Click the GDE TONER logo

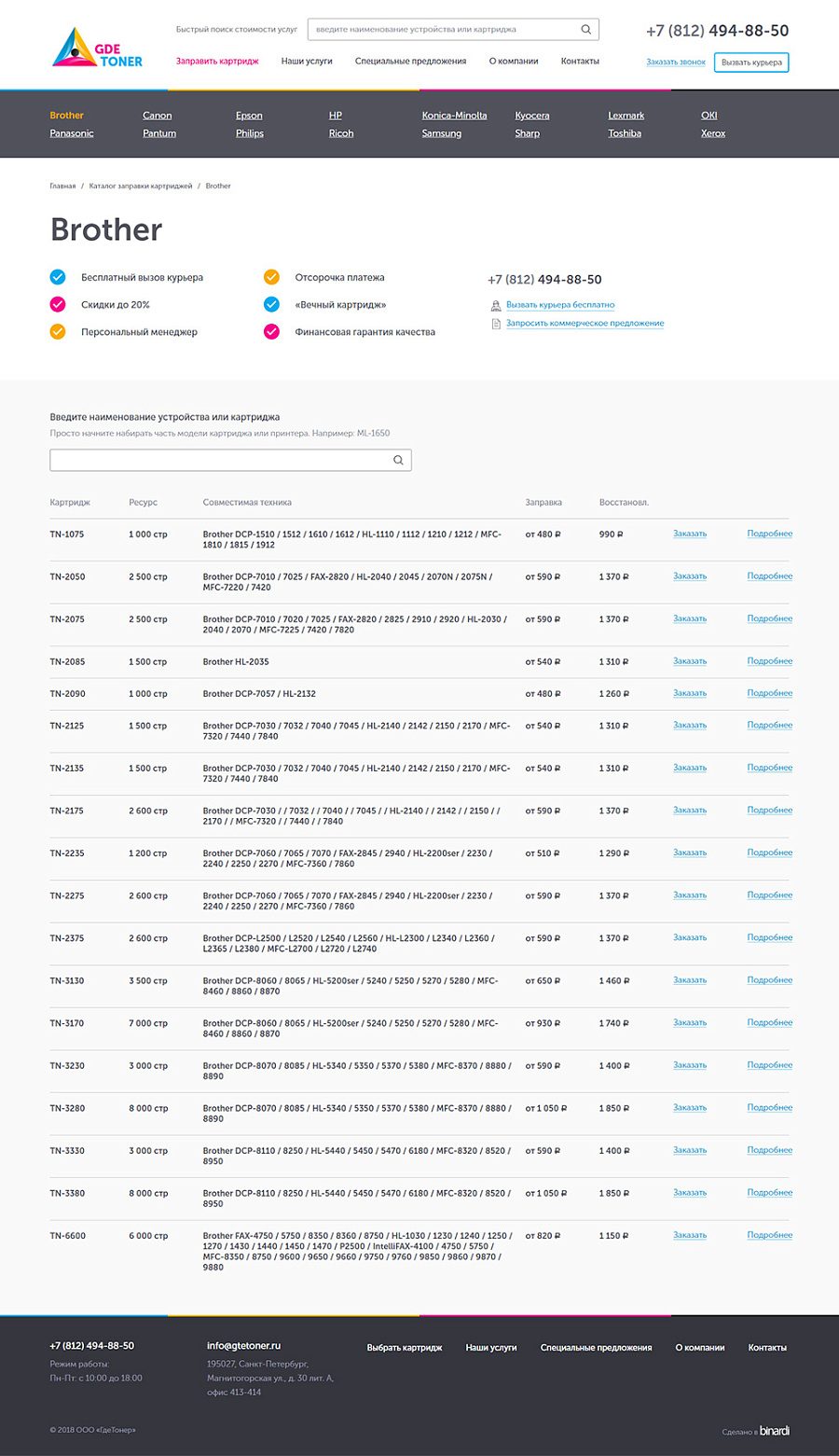click(98, 48)
